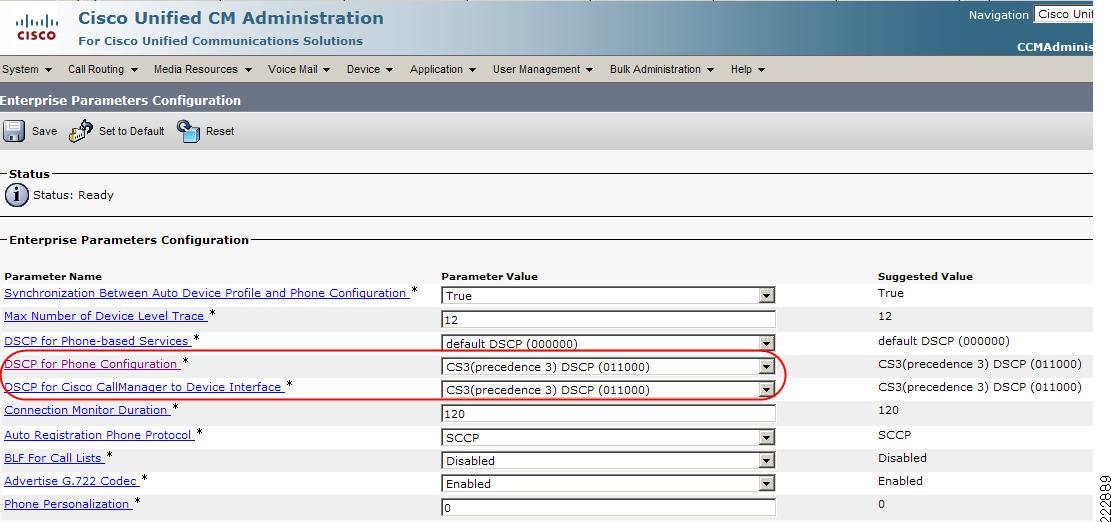1111x522 pixels.
Task: Click suggested value default DSCP (000000)
Action: tap(944, 341)
